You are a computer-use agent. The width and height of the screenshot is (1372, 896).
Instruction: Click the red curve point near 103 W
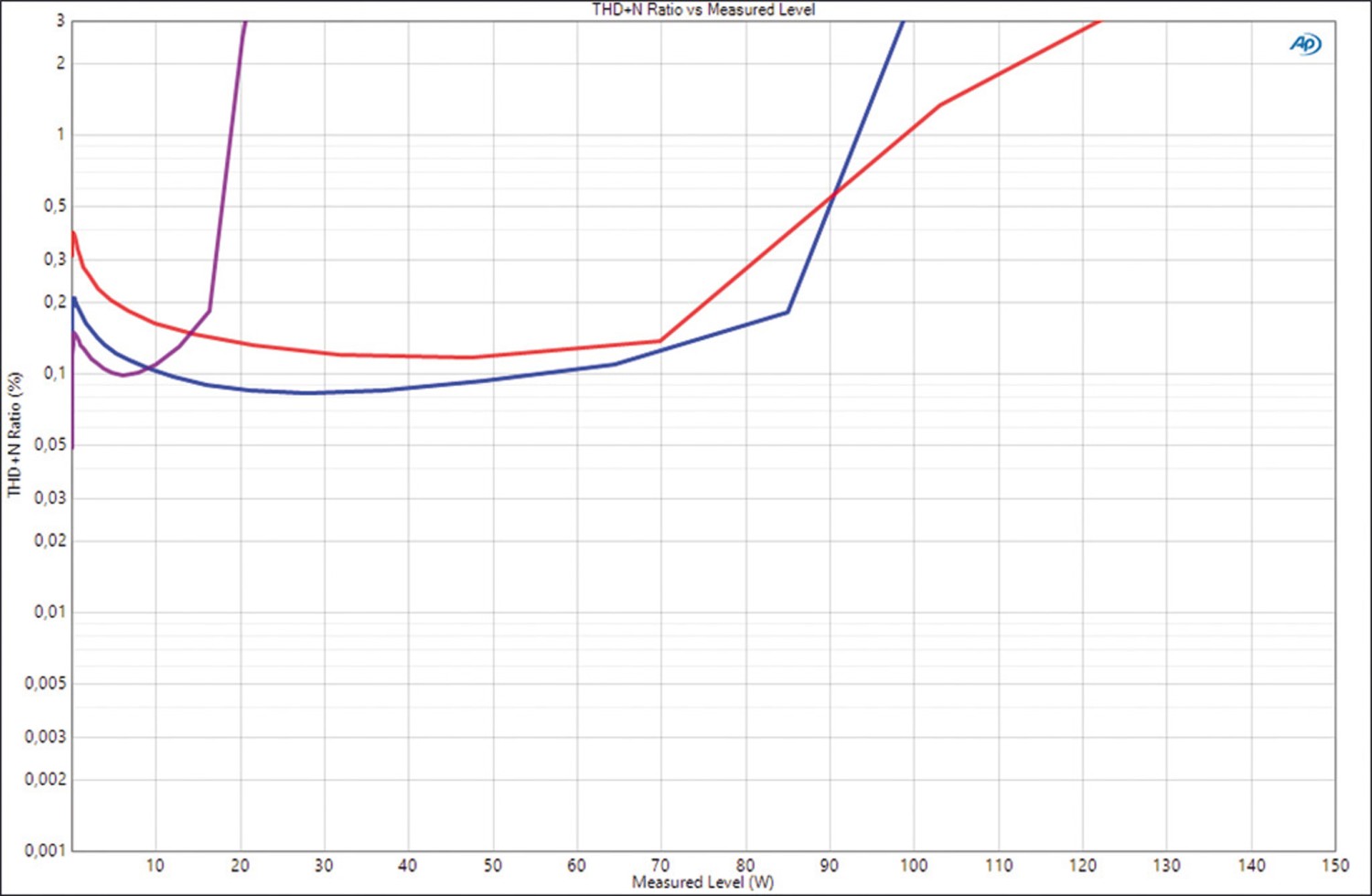pyautogui.click(x=940, y=105)
